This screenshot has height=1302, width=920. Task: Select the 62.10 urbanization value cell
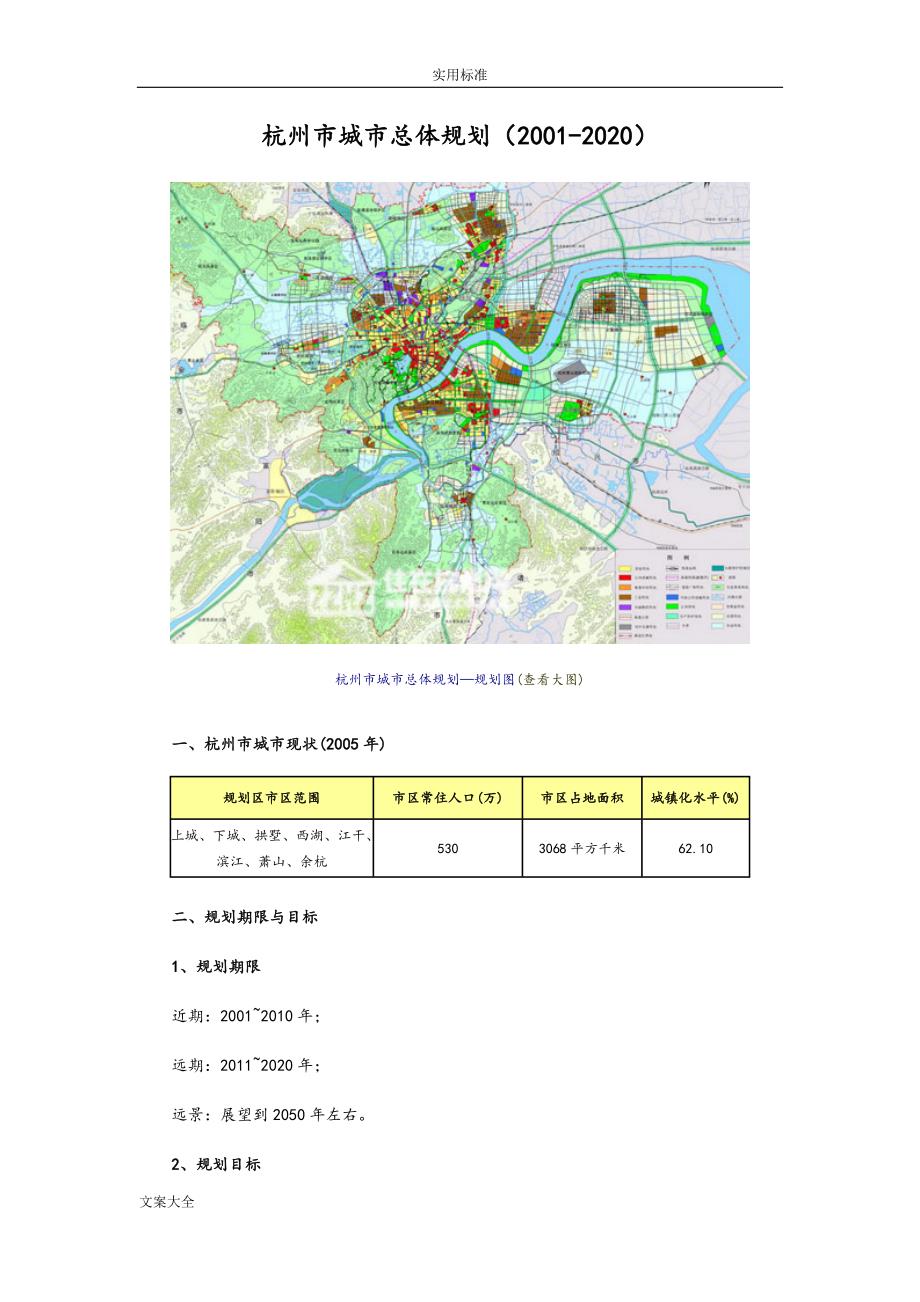tap(695, 848)
